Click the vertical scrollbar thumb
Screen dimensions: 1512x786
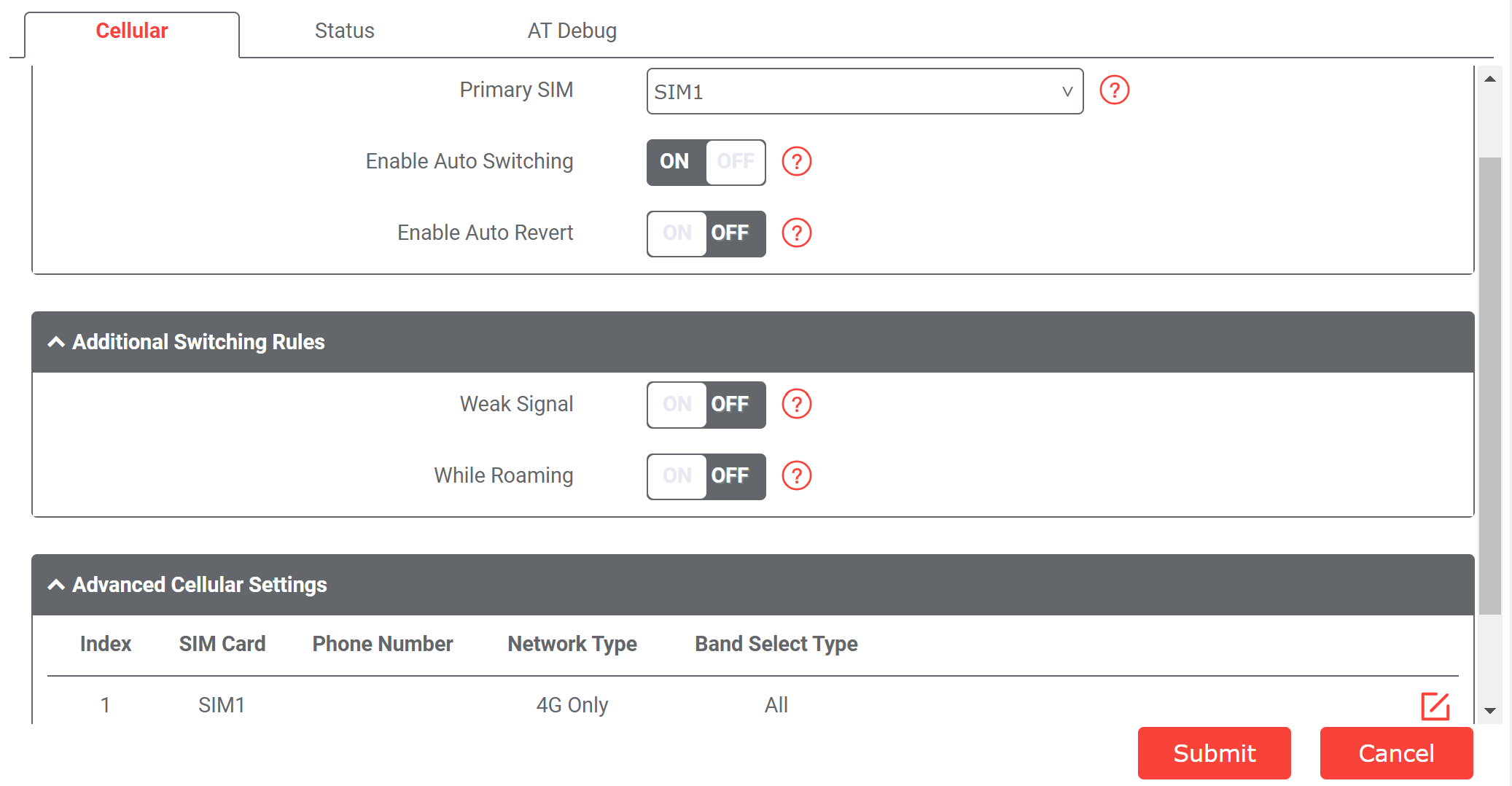[1490, 385]
